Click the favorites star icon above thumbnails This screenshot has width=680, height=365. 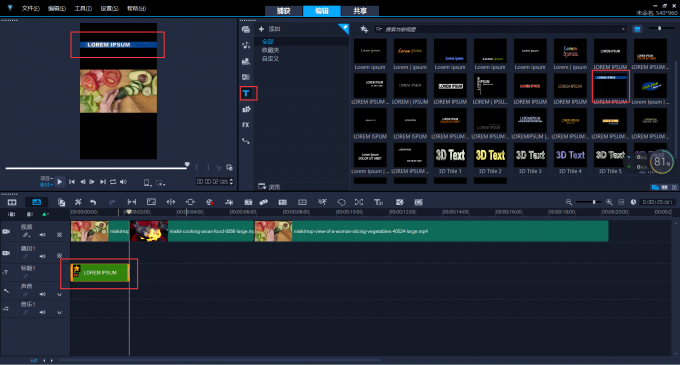(x=364, y=29)
